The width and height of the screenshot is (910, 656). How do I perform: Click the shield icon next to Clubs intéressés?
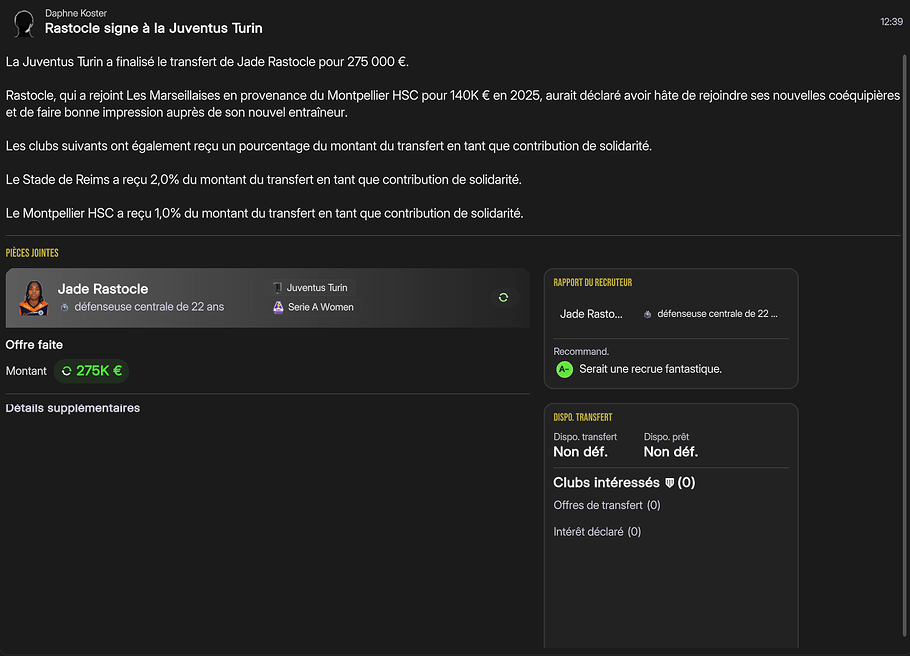(x=669, y=483)
